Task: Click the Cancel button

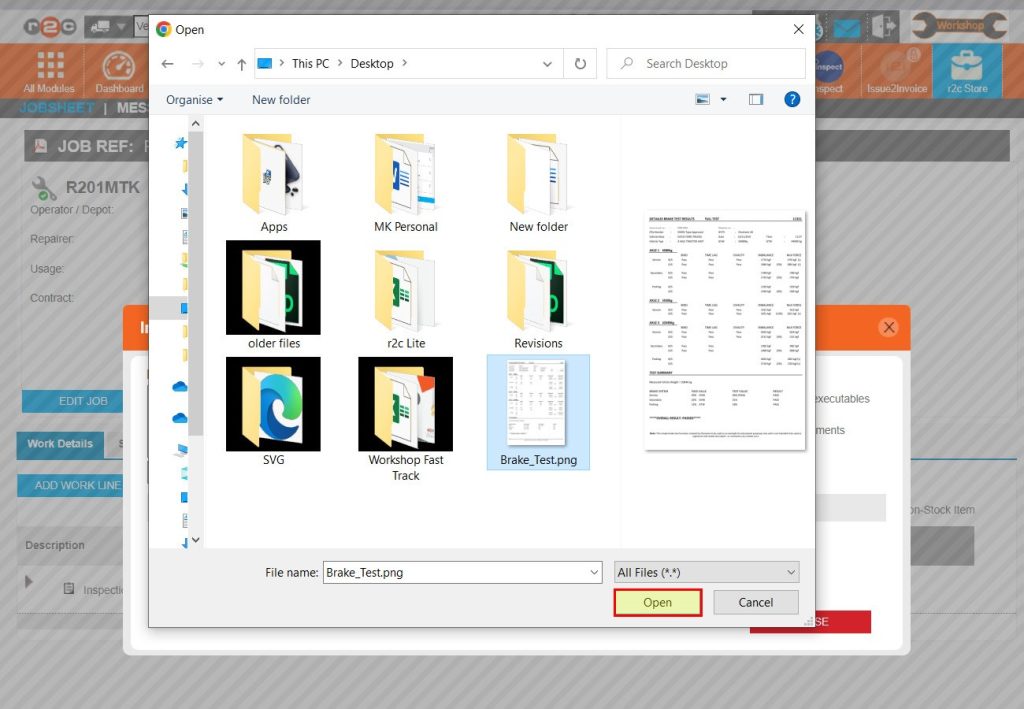Action: click(x=755, y=602)
